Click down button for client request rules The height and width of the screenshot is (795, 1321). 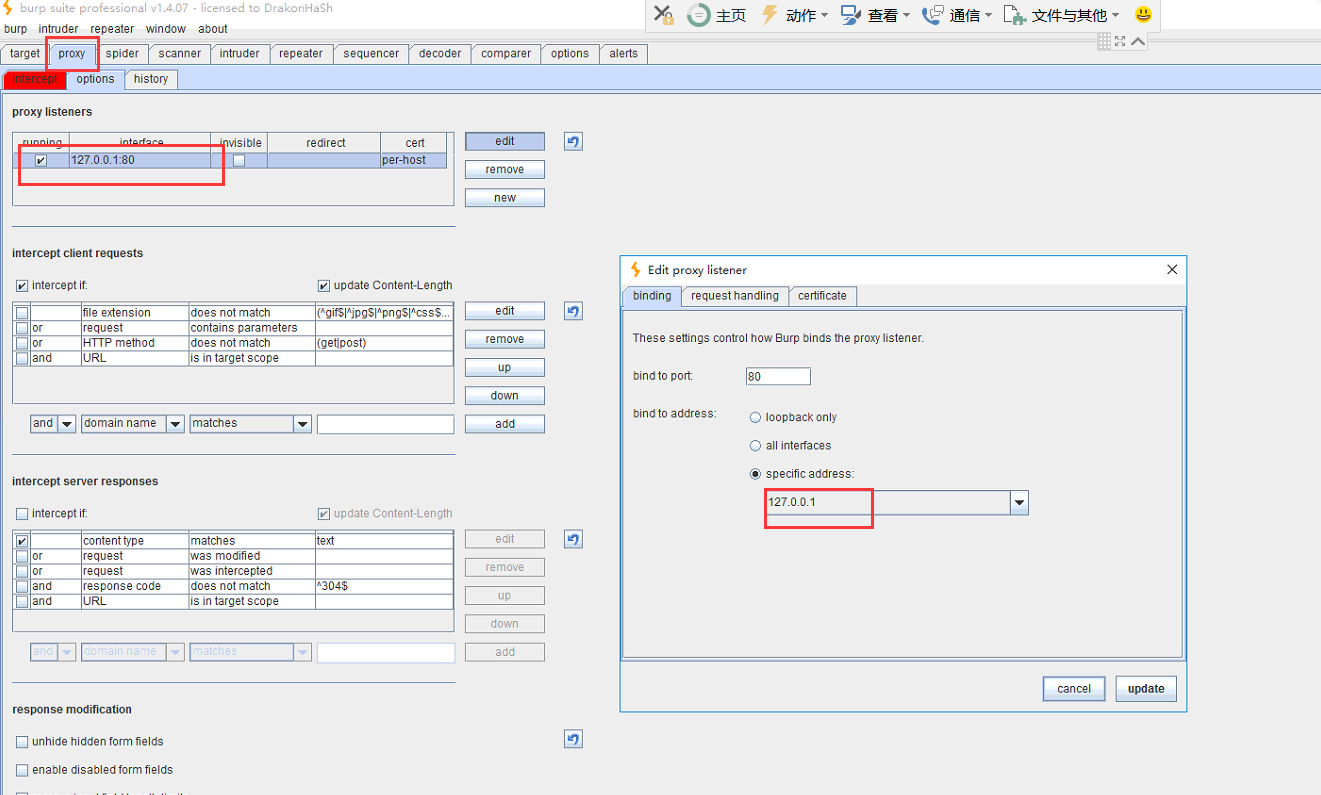point(505,395)
